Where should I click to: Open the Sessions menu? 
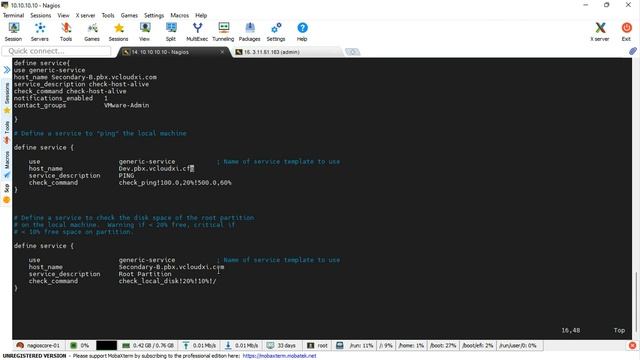tap(40, 15)
